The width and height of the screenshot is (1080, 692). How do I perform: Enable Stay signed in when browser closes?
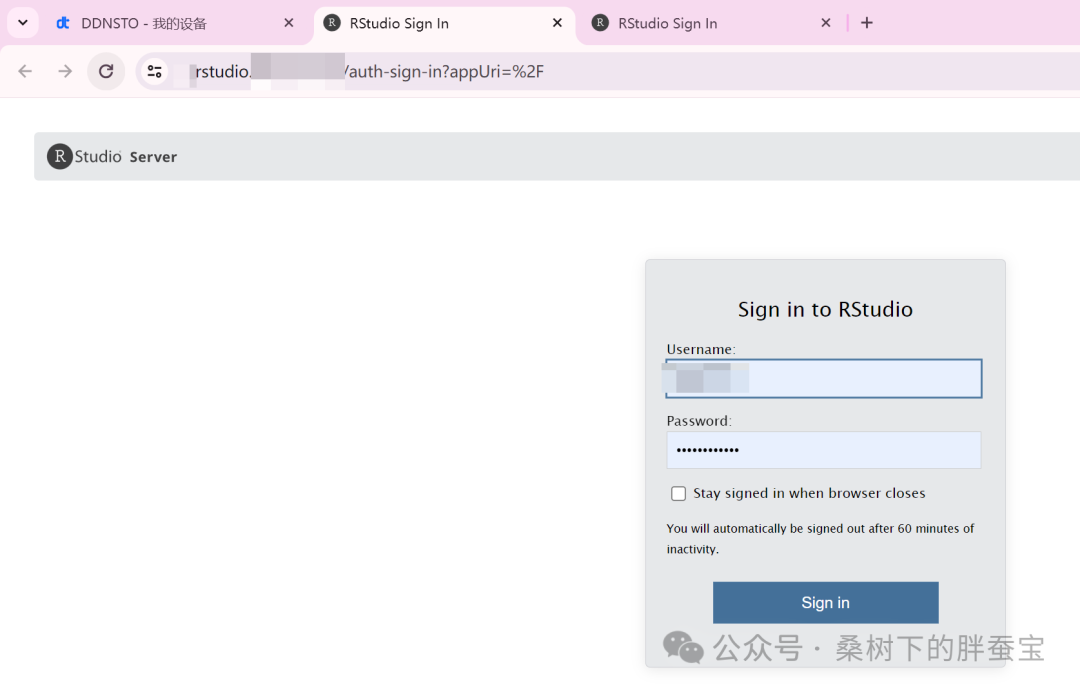pos(678,494)
